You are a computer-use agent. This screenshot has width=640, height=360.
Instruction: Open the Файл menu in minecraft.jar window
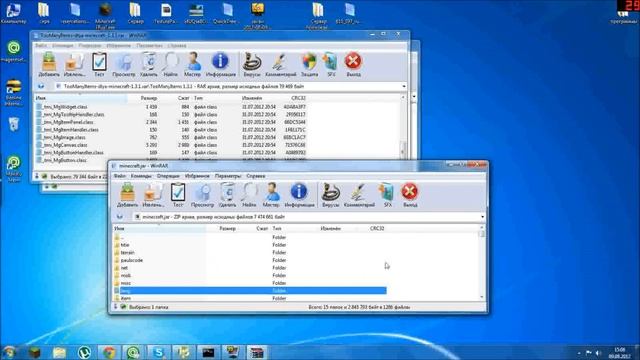tap(120, 176)
